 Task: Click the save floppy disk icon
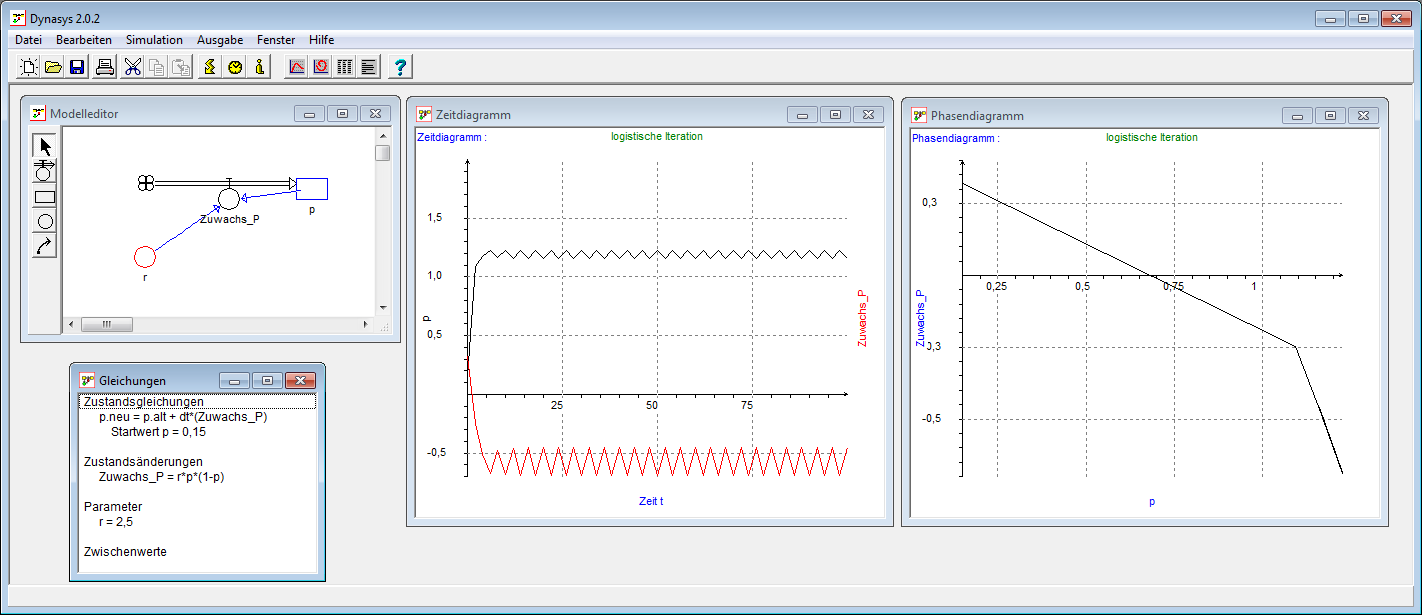pyautogui.click(x=77, y=67)
